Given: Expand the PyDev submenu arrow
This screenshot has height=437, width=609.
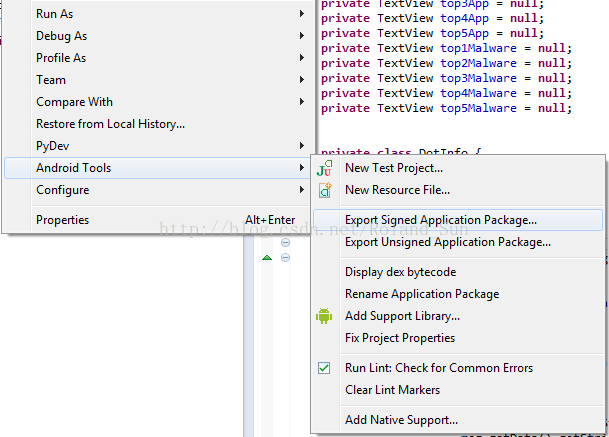Looking at the screenshot, I should [x=302, y=146].
